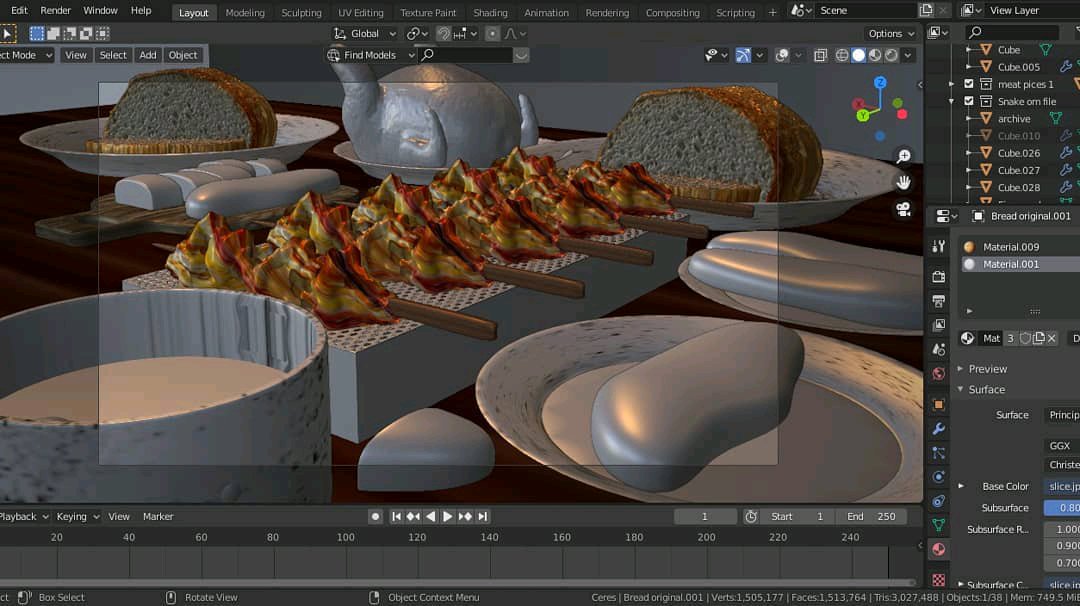1080x606 pixels.
Task: Switch to material preview shading
Action: pos(875,55)
